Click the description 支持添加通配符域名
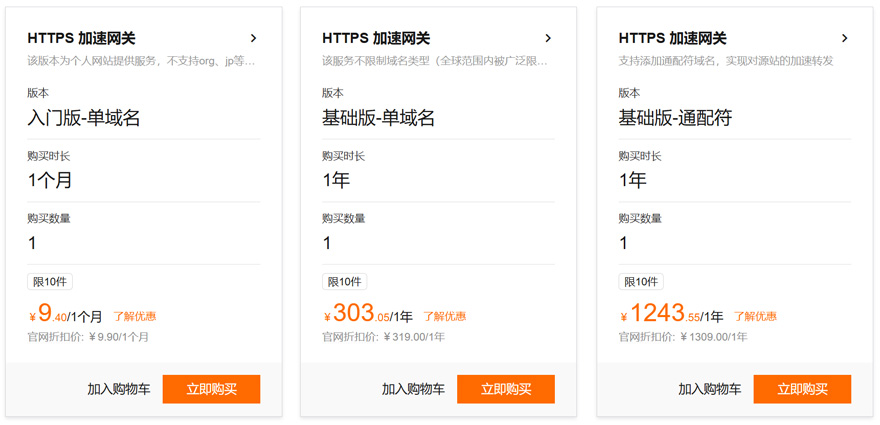Screen dimensions: 880x425 pos(726,61)
